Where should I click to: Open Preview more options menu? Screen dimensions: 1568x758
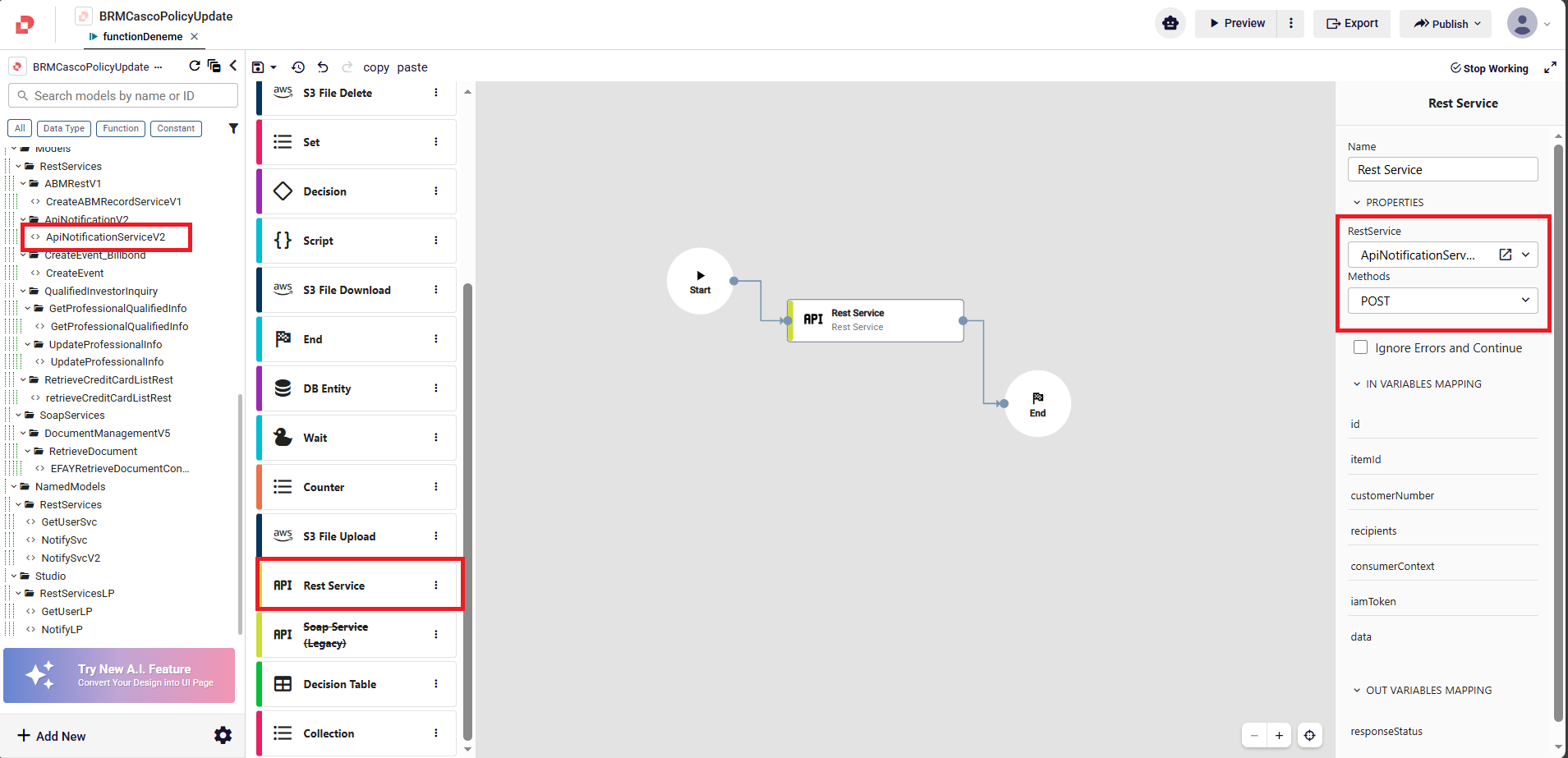point(1291,23)
